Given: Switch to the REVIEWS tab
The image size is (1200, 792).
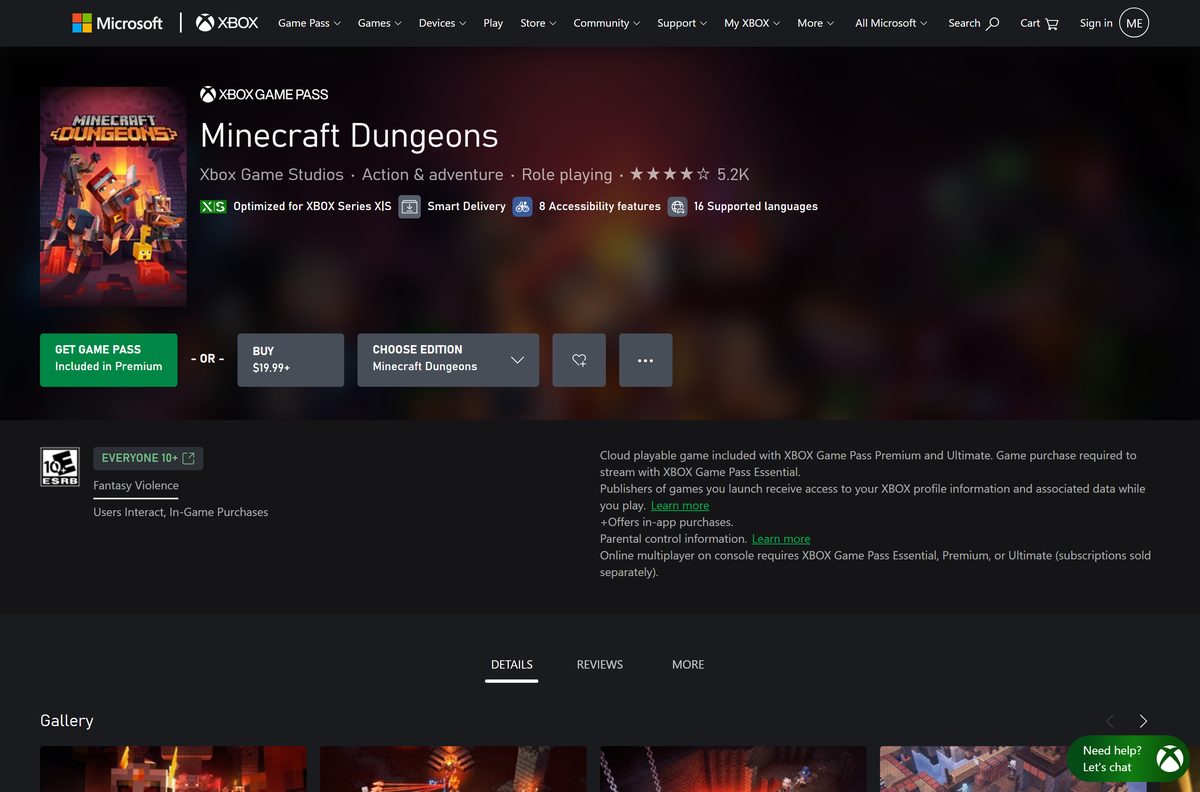Looking at the screenshot, I should pos(600,665).
